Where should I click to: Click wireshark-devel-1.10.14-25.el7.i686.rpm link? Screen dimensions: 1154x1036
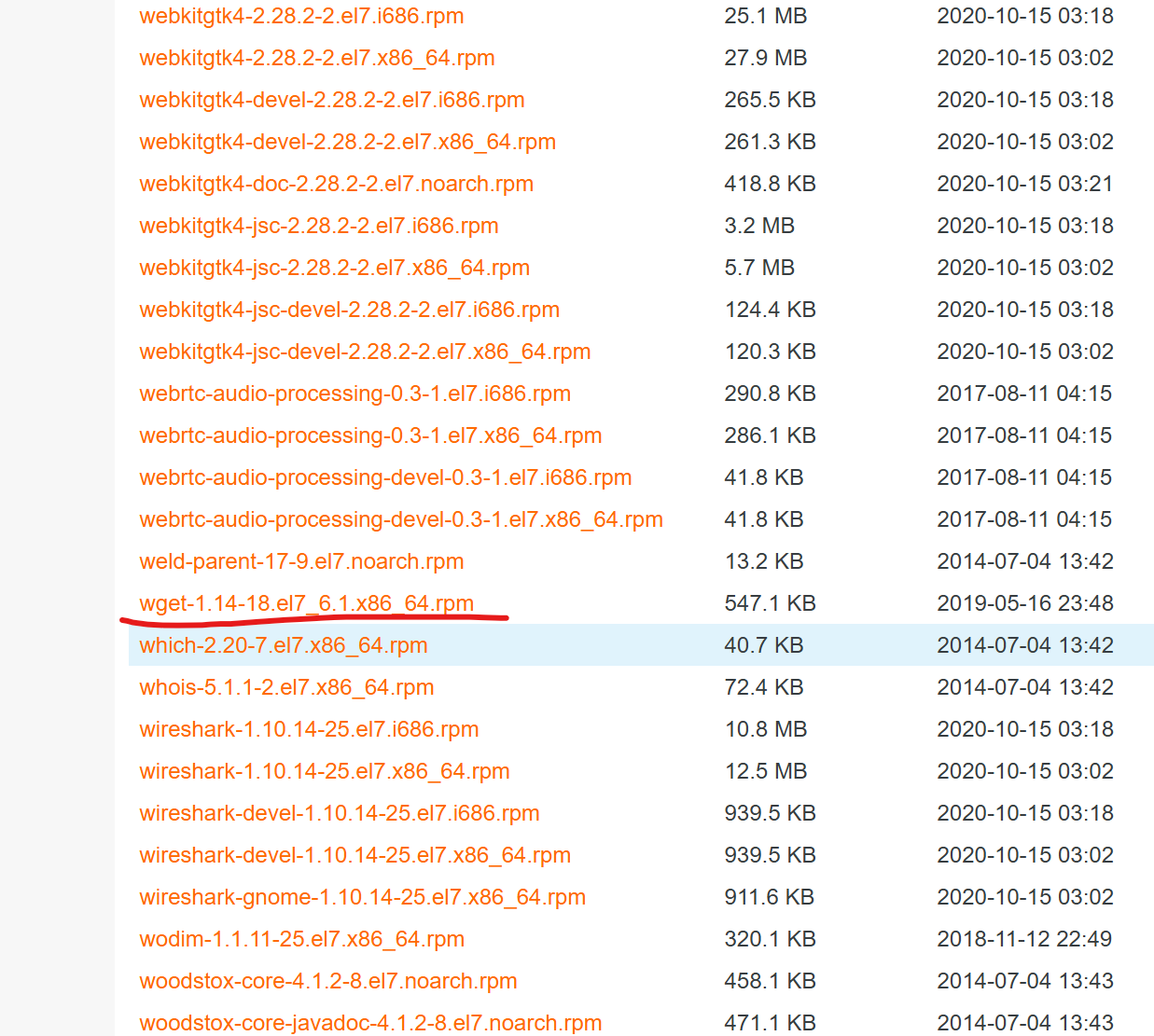pos(339,813)
